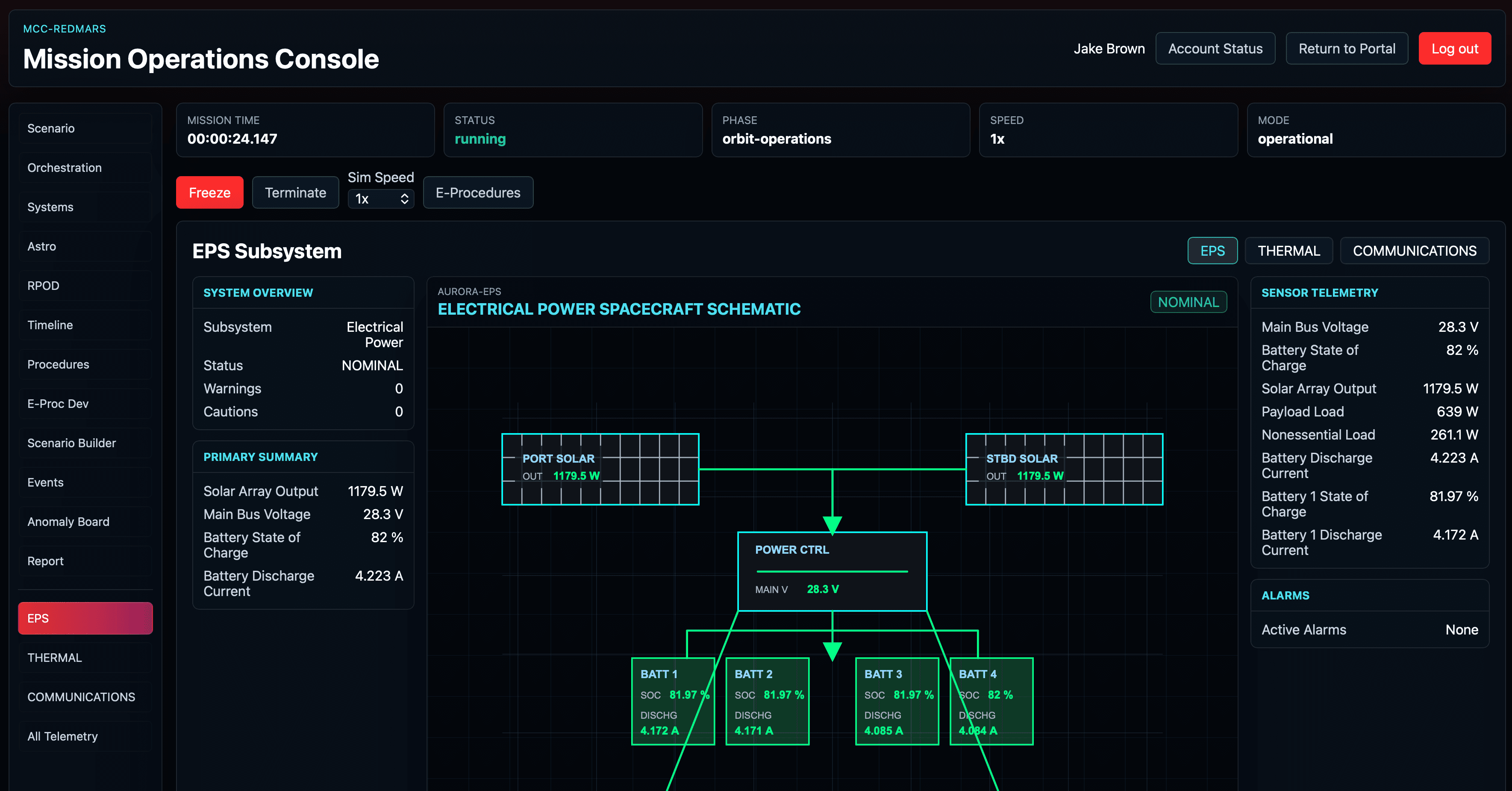
Task: Click the NOMINAL status badge
Action: coord(1188,302)
